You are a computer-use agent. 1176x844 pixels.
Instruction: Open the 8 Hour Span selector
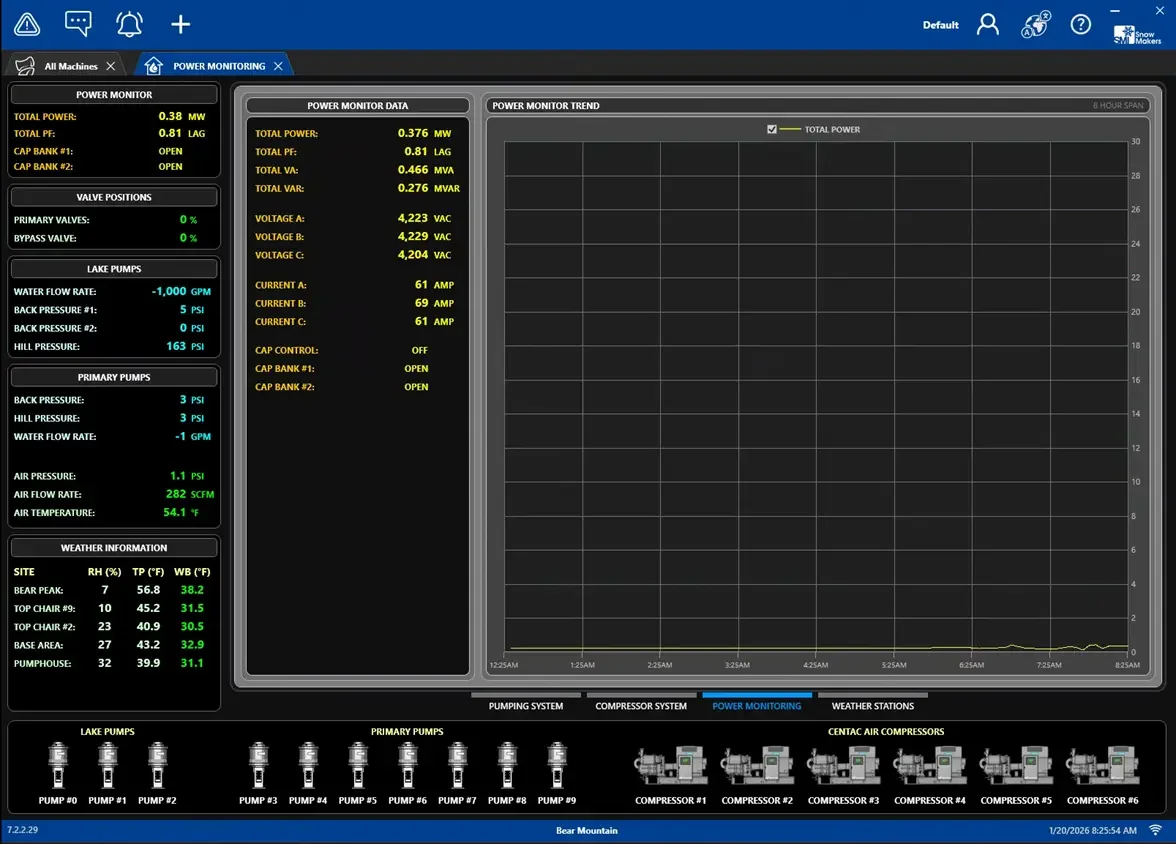(1120, 105)
